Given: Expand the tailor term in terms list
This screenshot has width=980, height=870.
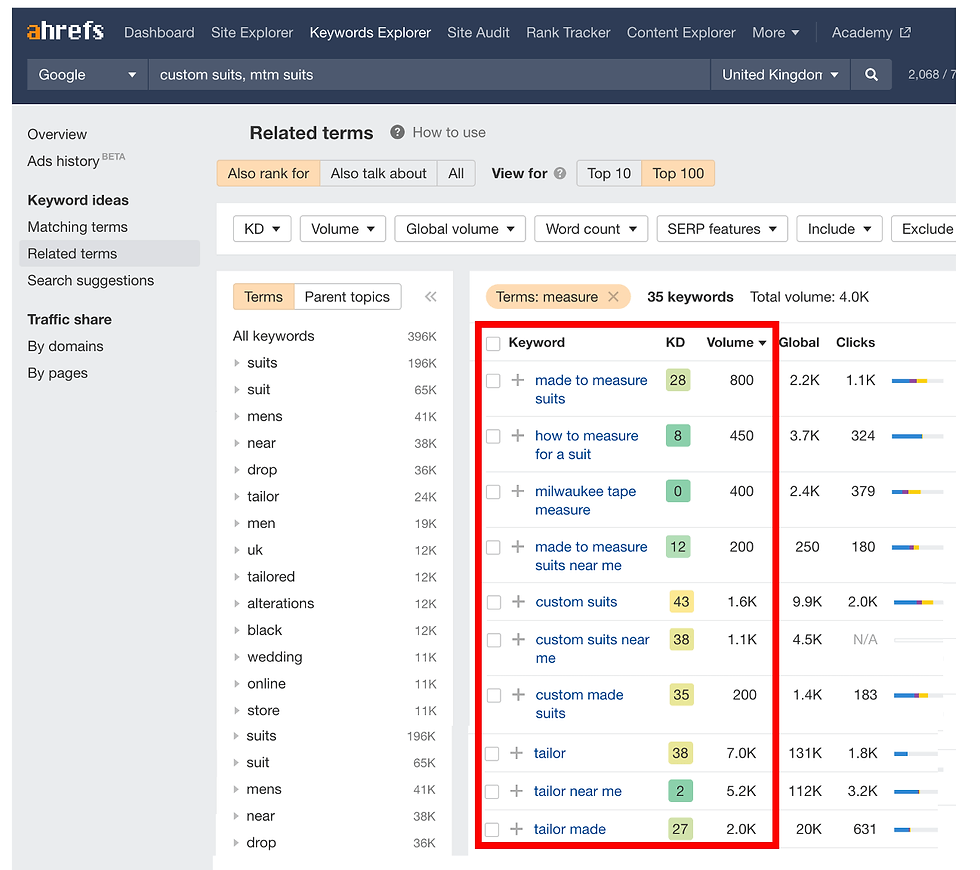Looking at the screenshot, I should click(237, 497).
